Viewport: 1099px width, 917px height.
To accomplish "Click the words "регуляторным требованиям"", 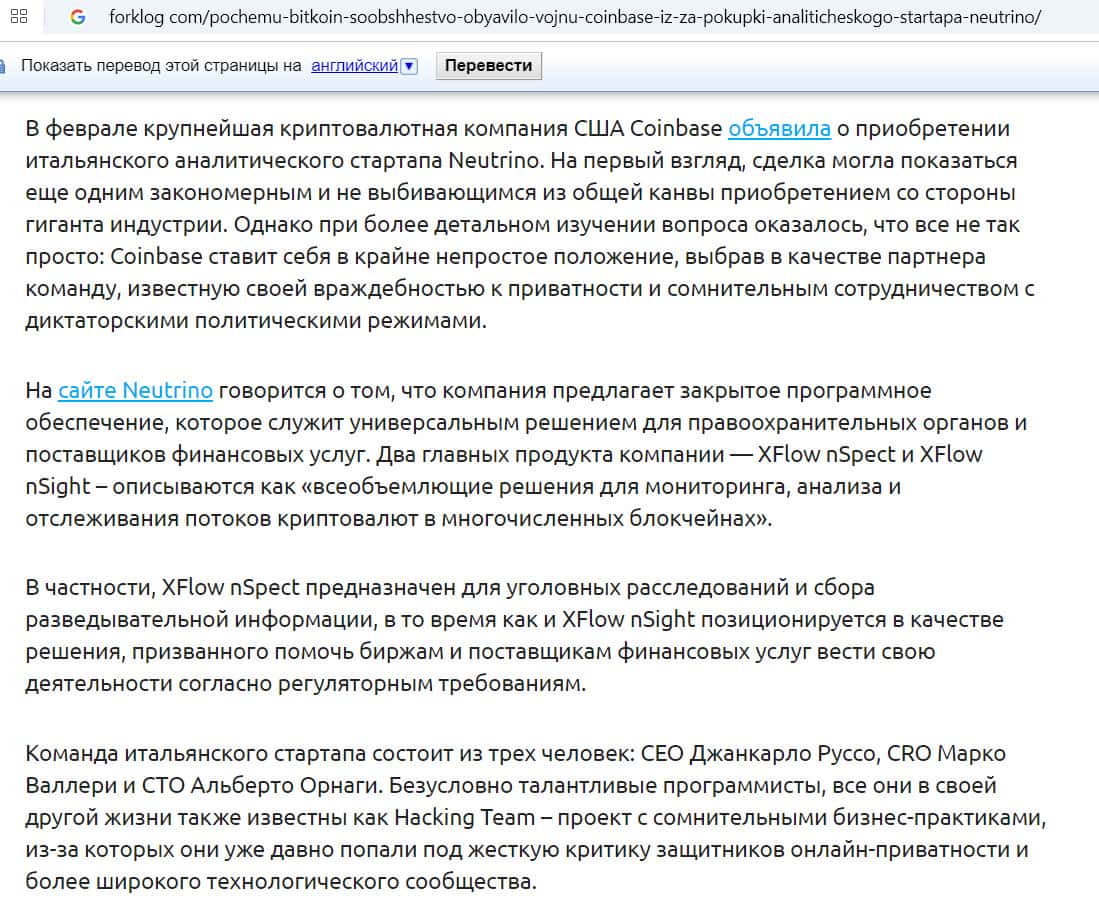I will pos(431,683).
